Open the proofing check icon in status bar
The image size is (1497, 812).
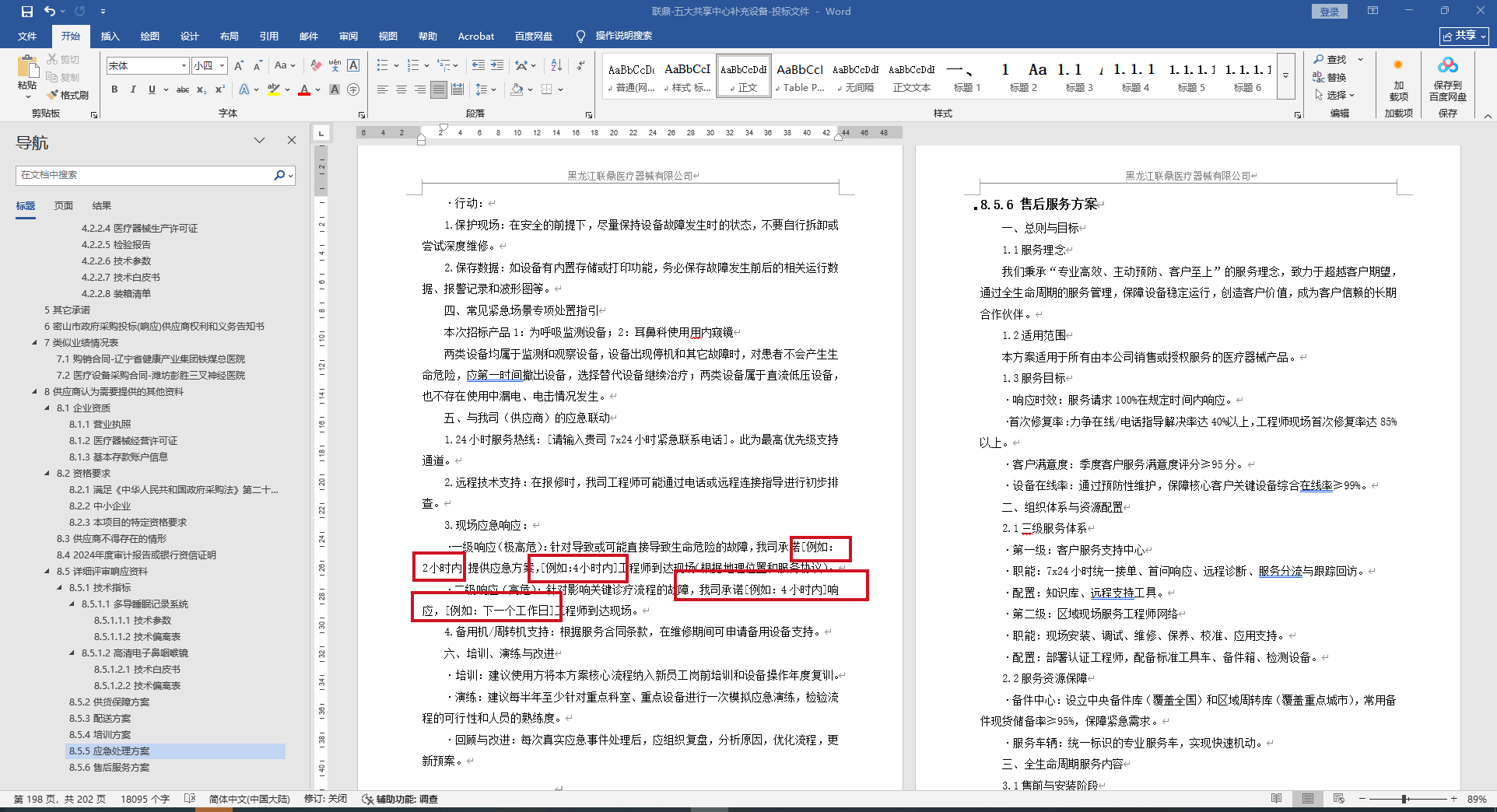click(190, 799)
